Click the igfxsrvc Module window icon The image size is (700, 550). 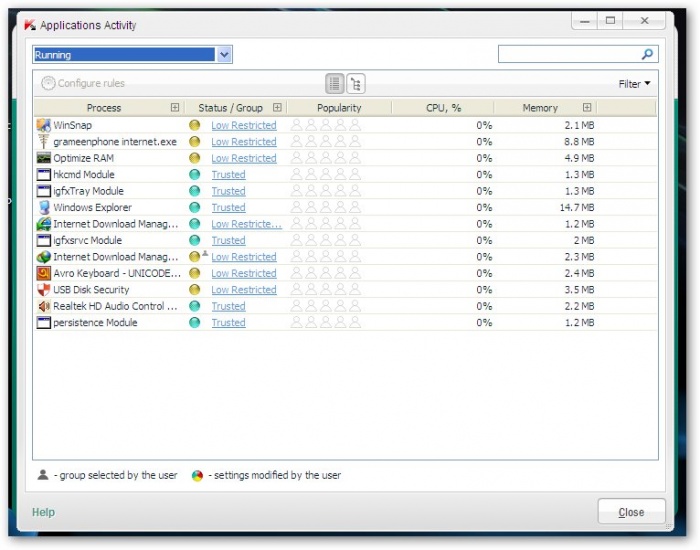coord(43,240)
